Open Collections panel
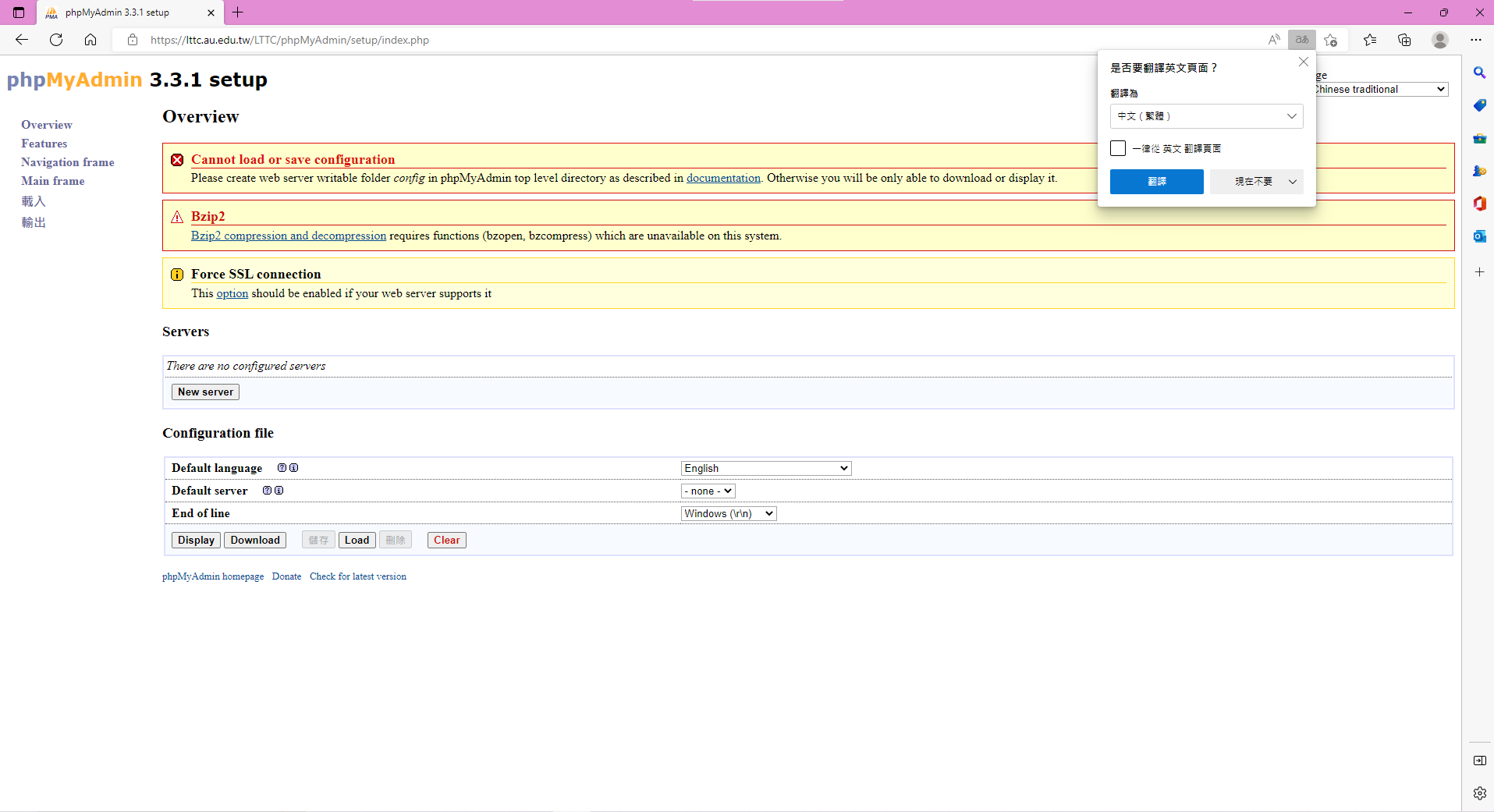This screenshot has width=1494, height=812. tap(1404, 40)
